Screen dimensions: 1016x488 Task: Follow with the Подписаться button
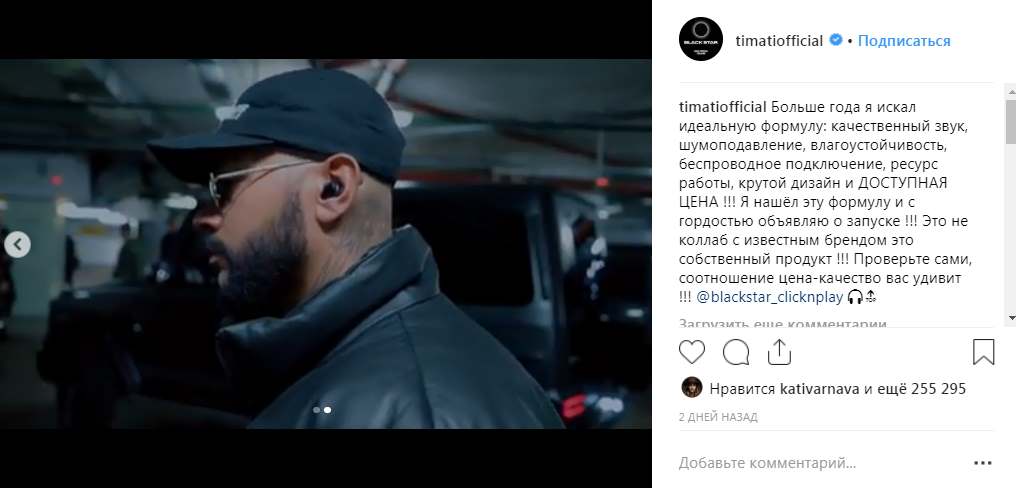(x=904, y=41)
